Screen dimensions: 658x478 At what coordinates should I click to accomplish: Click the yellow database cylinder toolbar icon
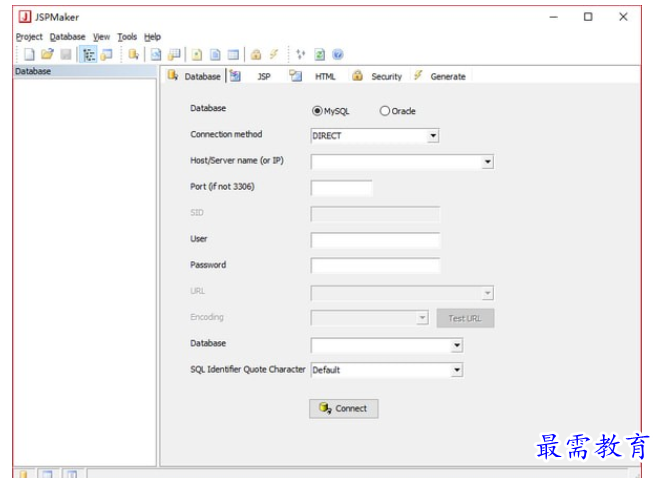133,55
